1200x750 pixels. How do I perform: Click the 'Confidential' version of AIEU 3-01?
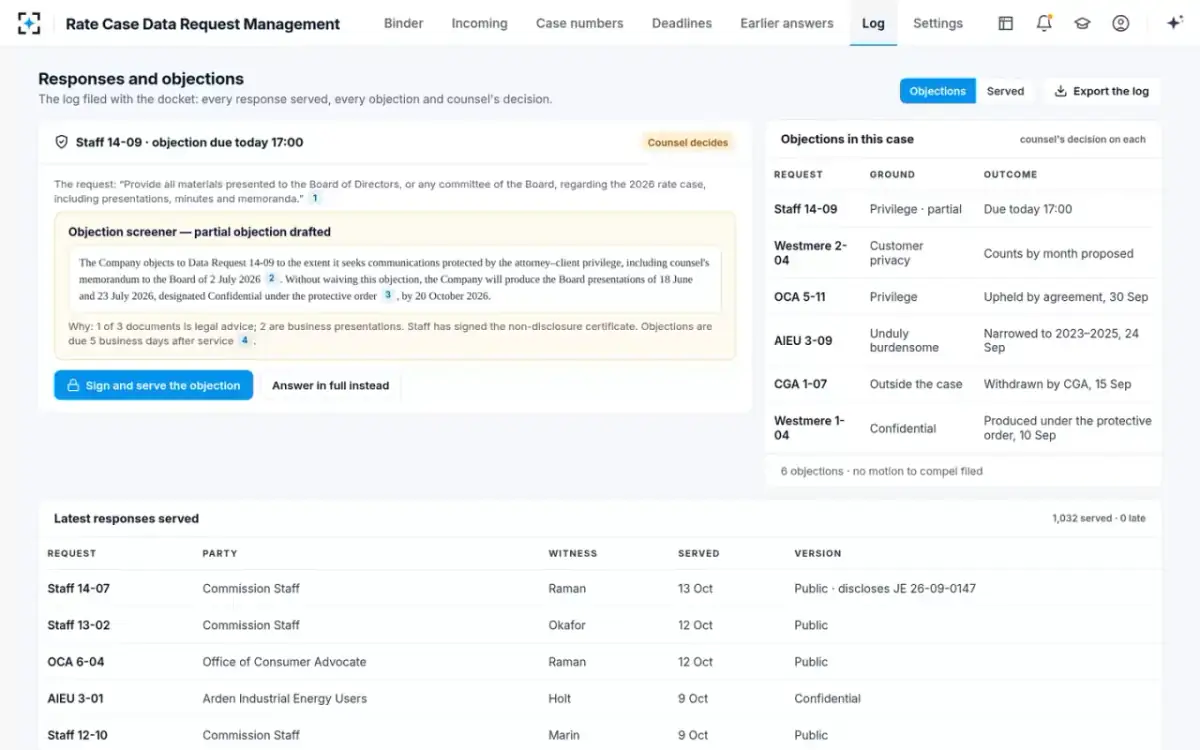pyautogui.click(x=828, y=699)
